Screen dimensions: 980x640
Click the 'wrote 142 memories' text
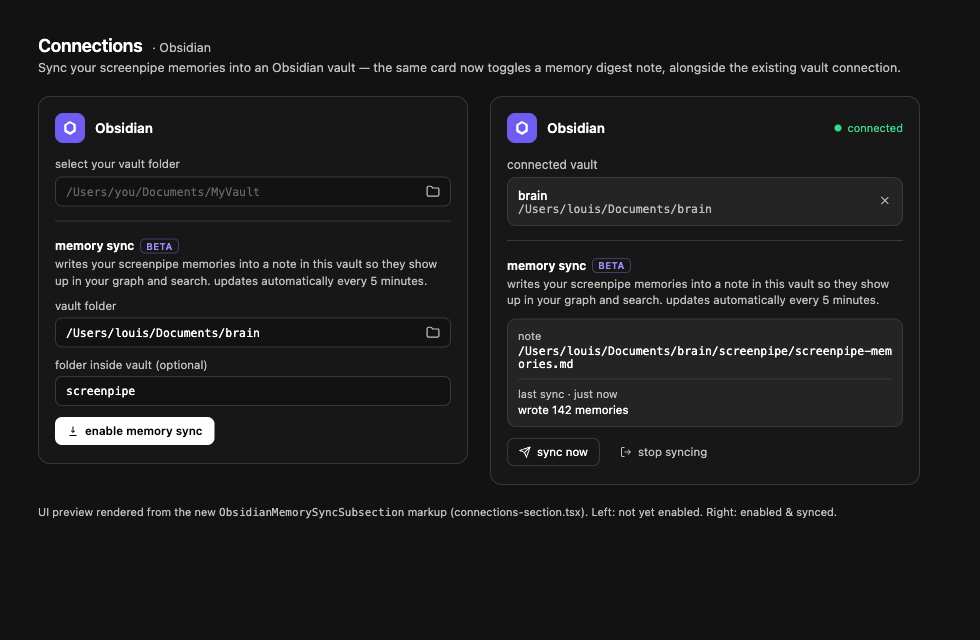tap(573, 410)
